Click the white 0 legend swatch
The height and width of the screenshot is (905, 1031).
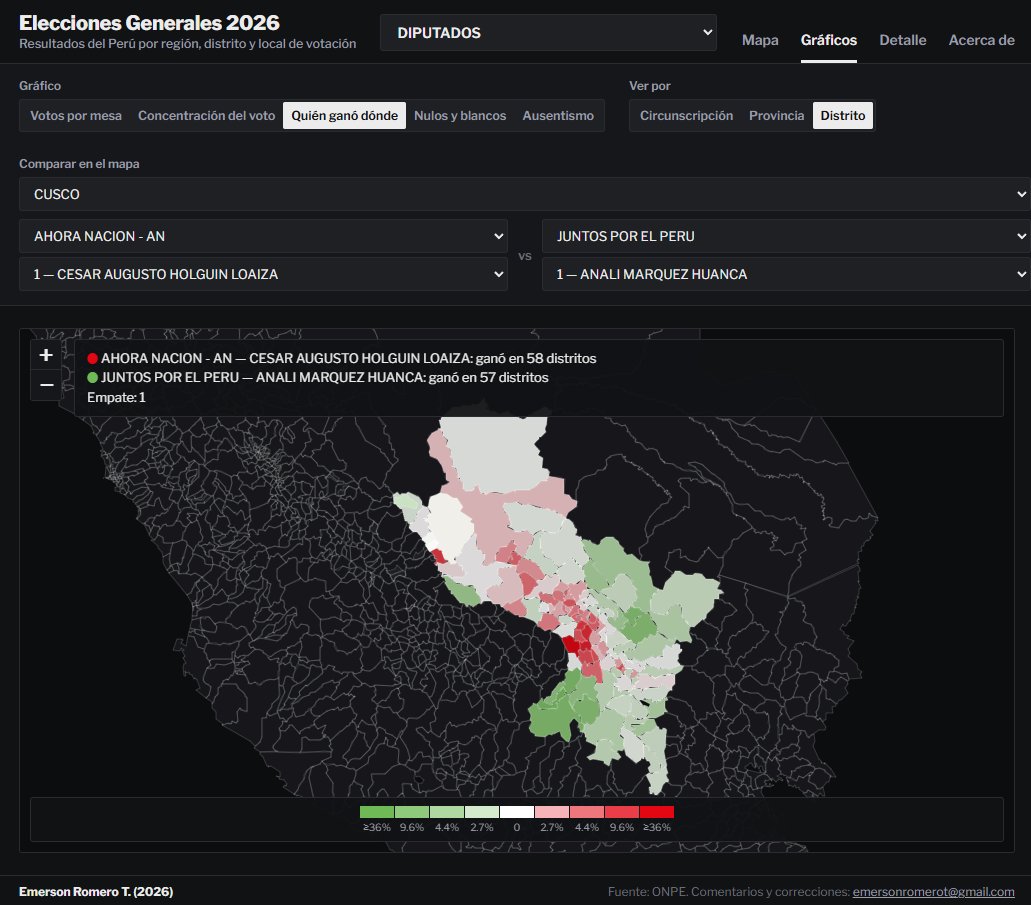pyautogui.click(x=517, y=812)
